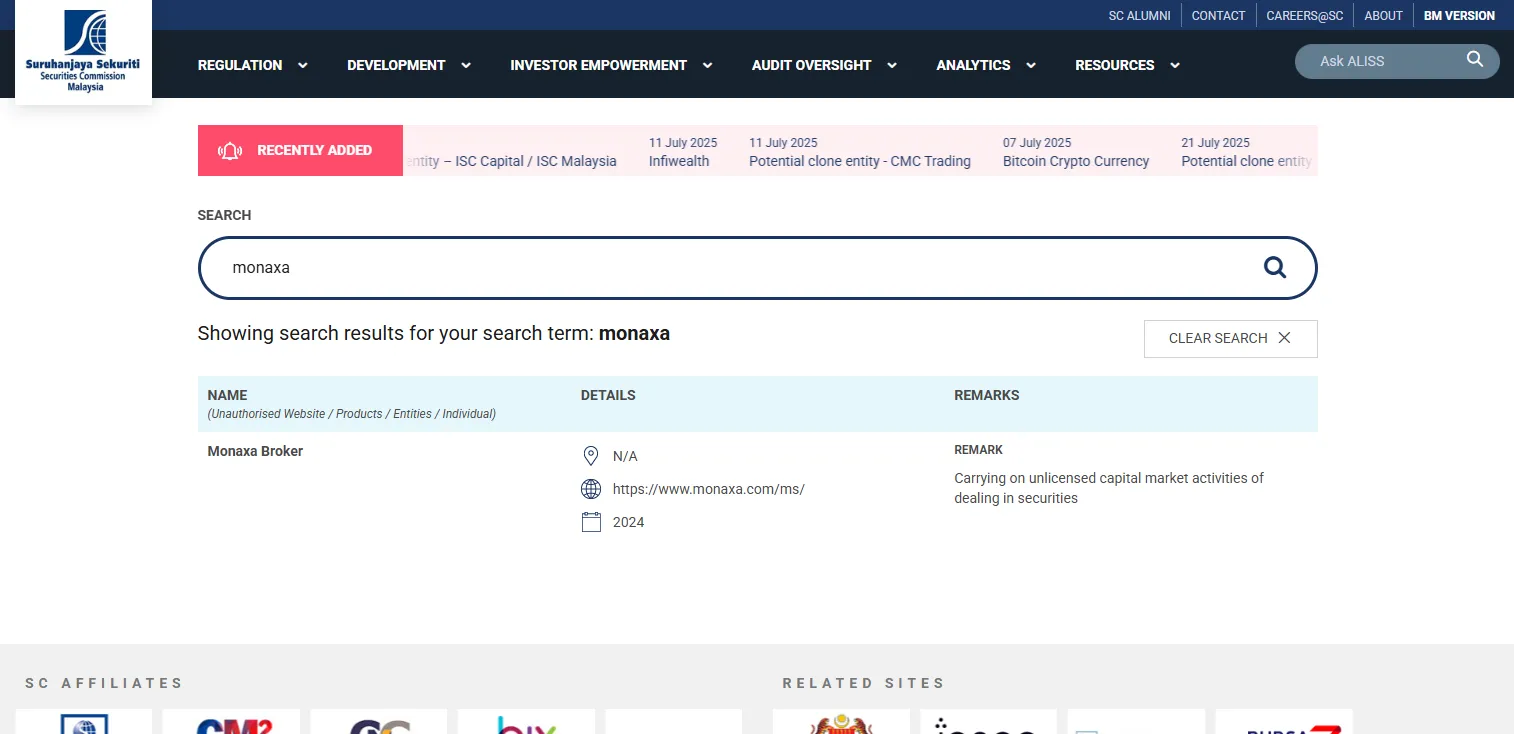Open the Investor Empowerment menu
1514x734 pixels.
tap(598, 65)
